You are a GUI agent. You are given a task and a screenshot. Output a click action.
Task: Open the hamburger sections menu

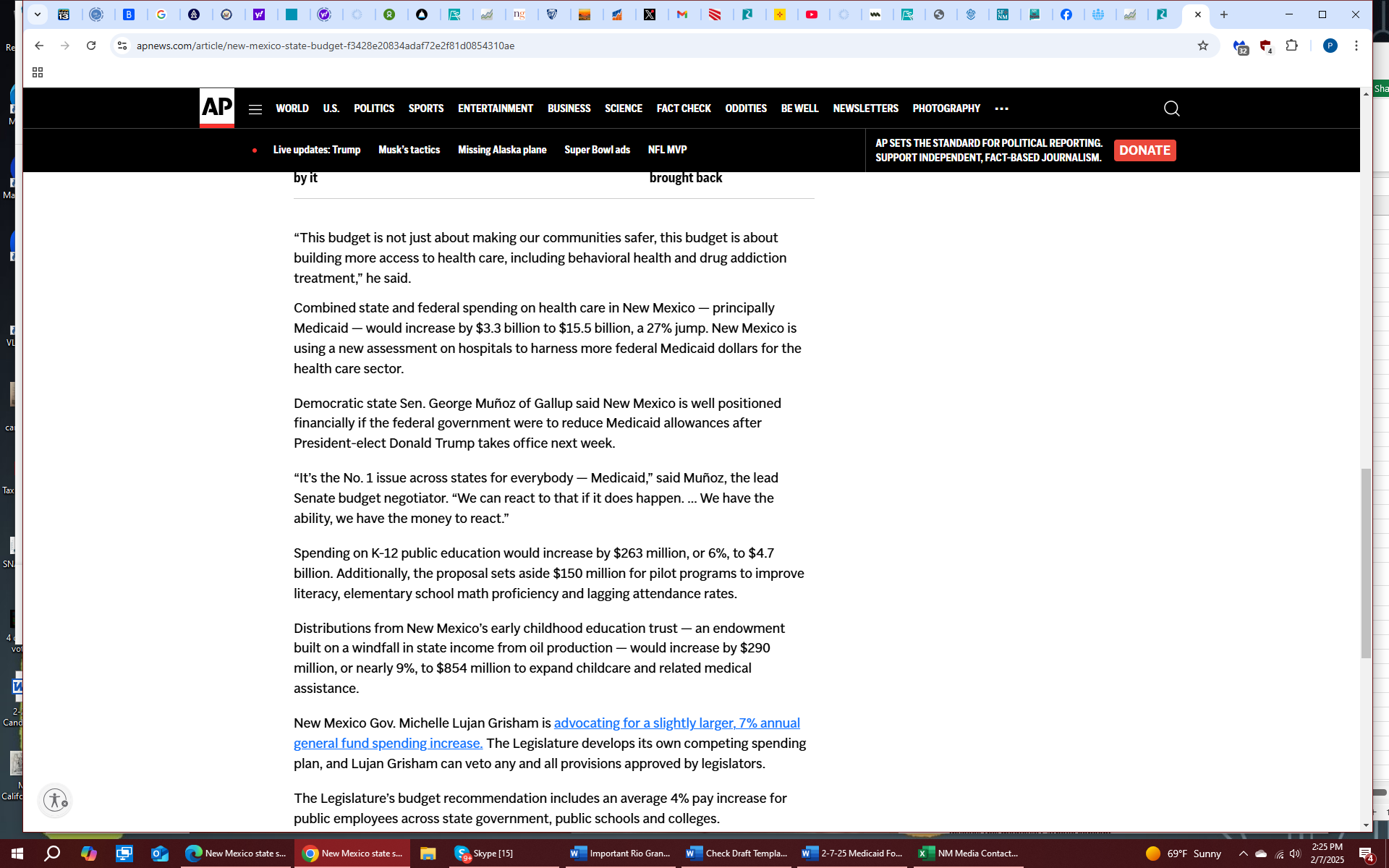click(x=255, y=109)
